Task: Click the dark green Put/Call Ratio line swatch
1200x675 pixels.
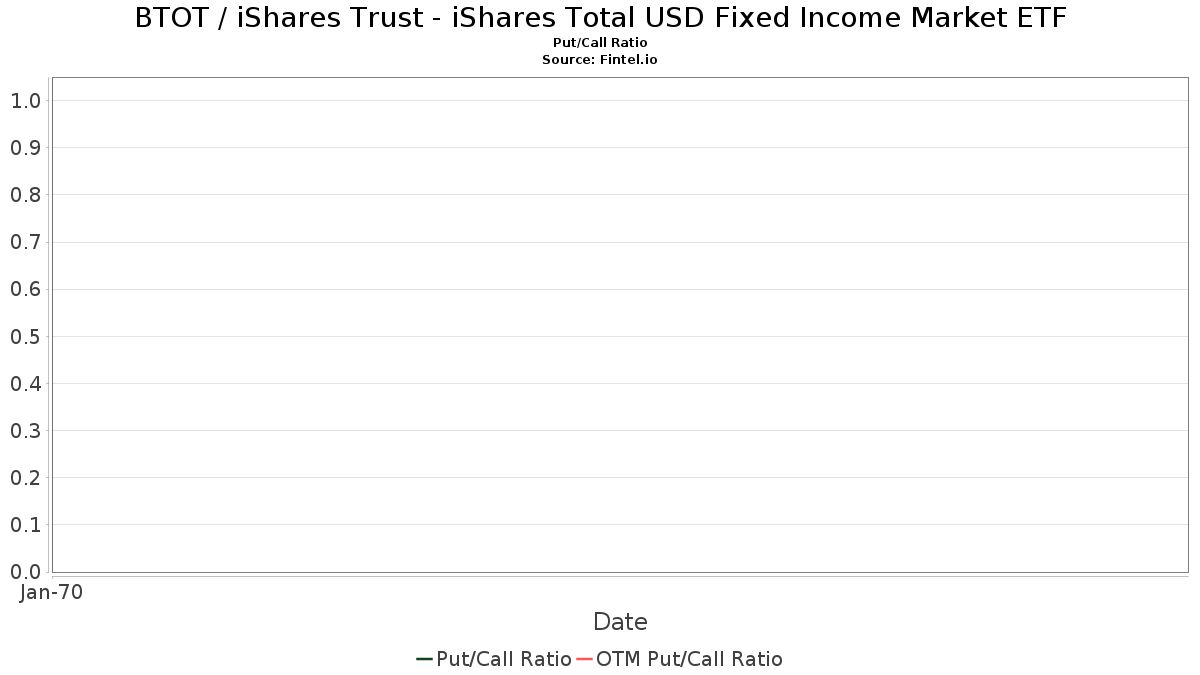Action: click(x=424, y=659)
